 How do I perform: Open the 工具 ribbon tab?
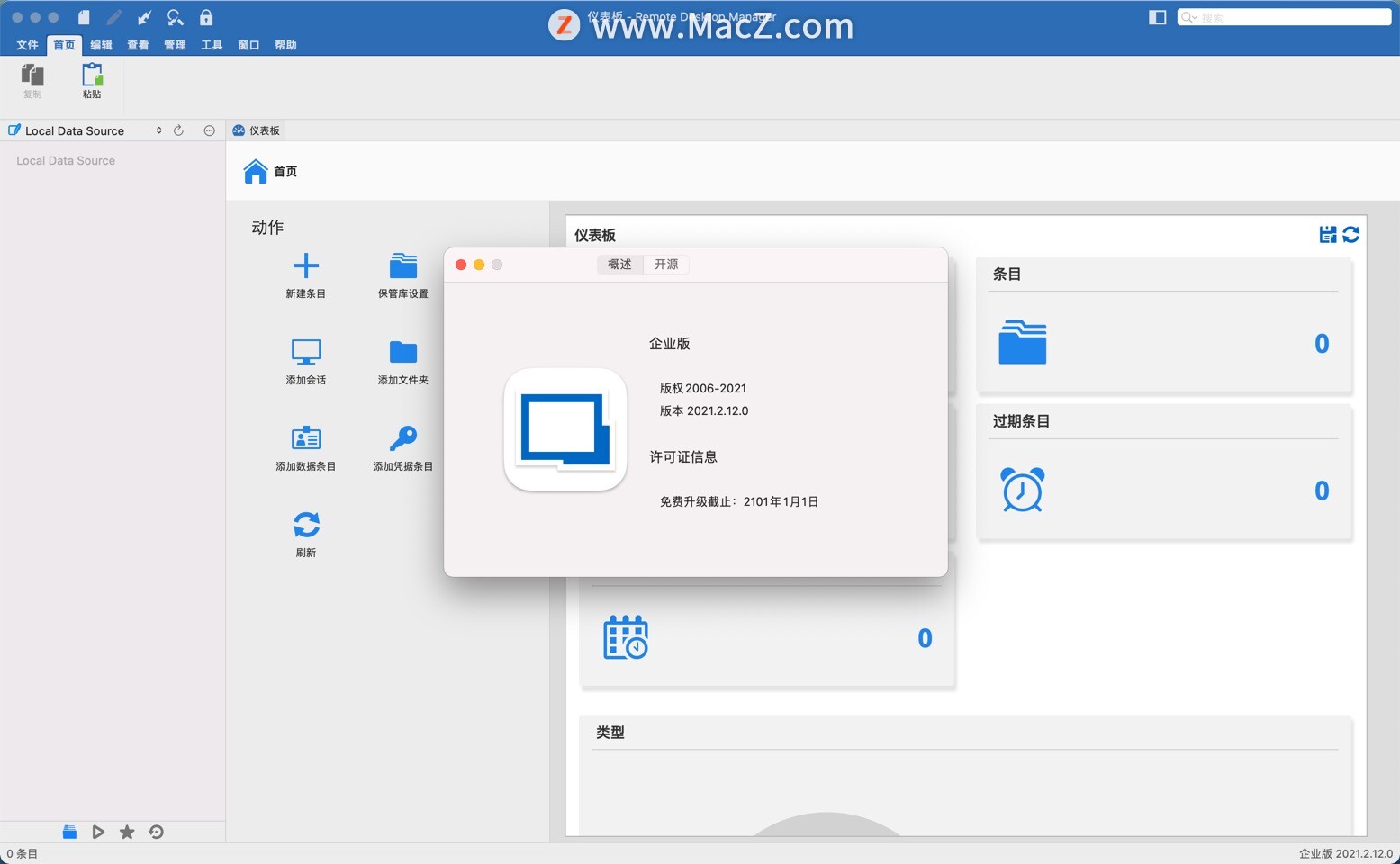click(212, 45)
